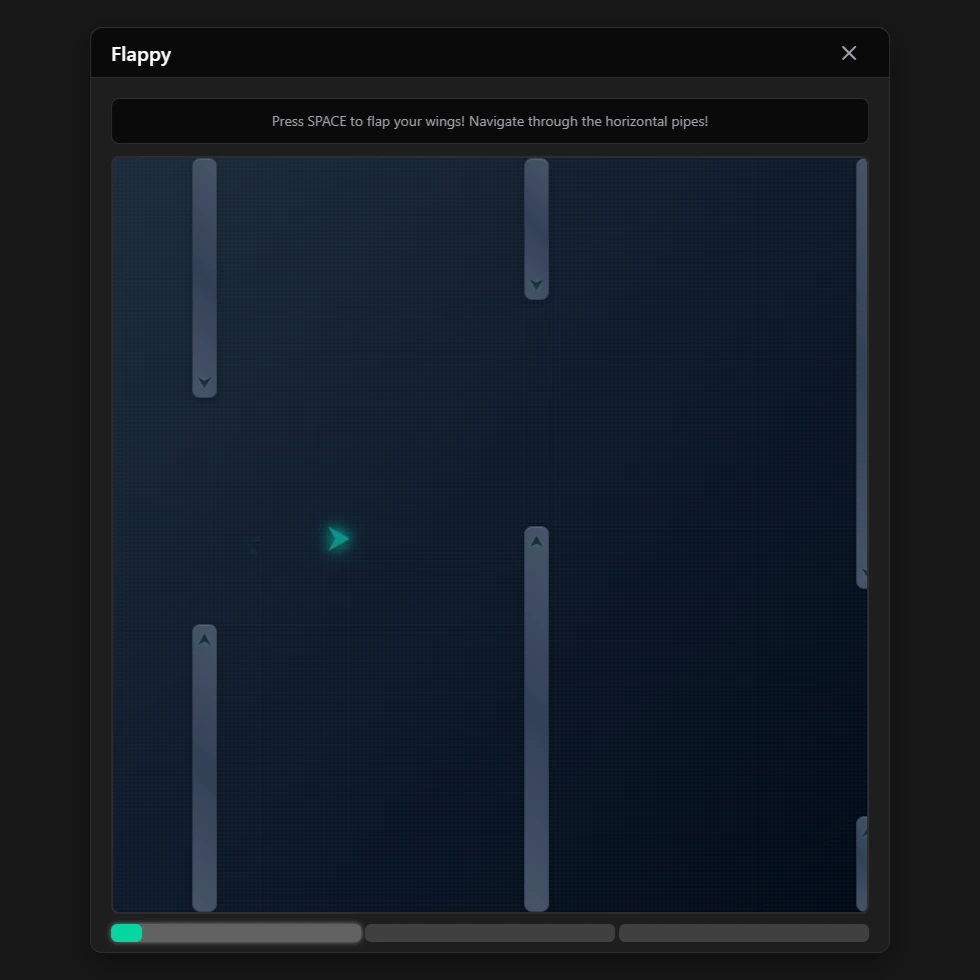Click the down chevron on the top-left pipe
Image resolution: width=980 pixels, height=980 pixels.
click(x=204, y=382)
